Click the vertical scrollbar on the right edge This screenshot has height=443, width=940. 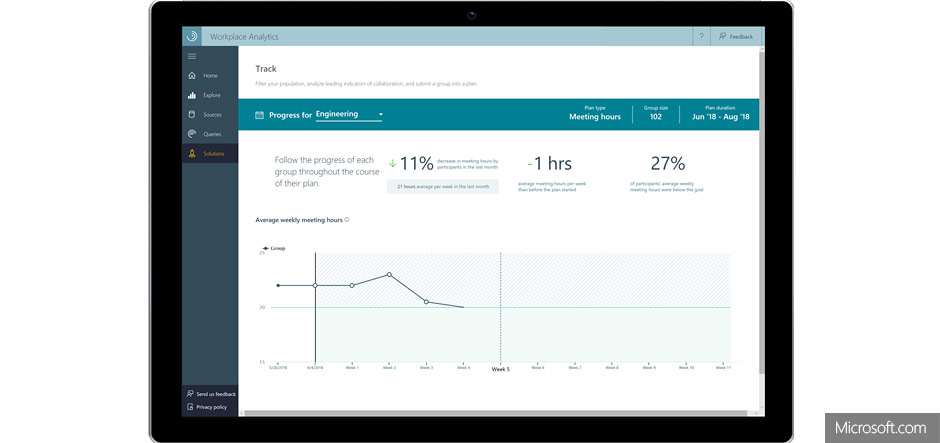(761, 230)
